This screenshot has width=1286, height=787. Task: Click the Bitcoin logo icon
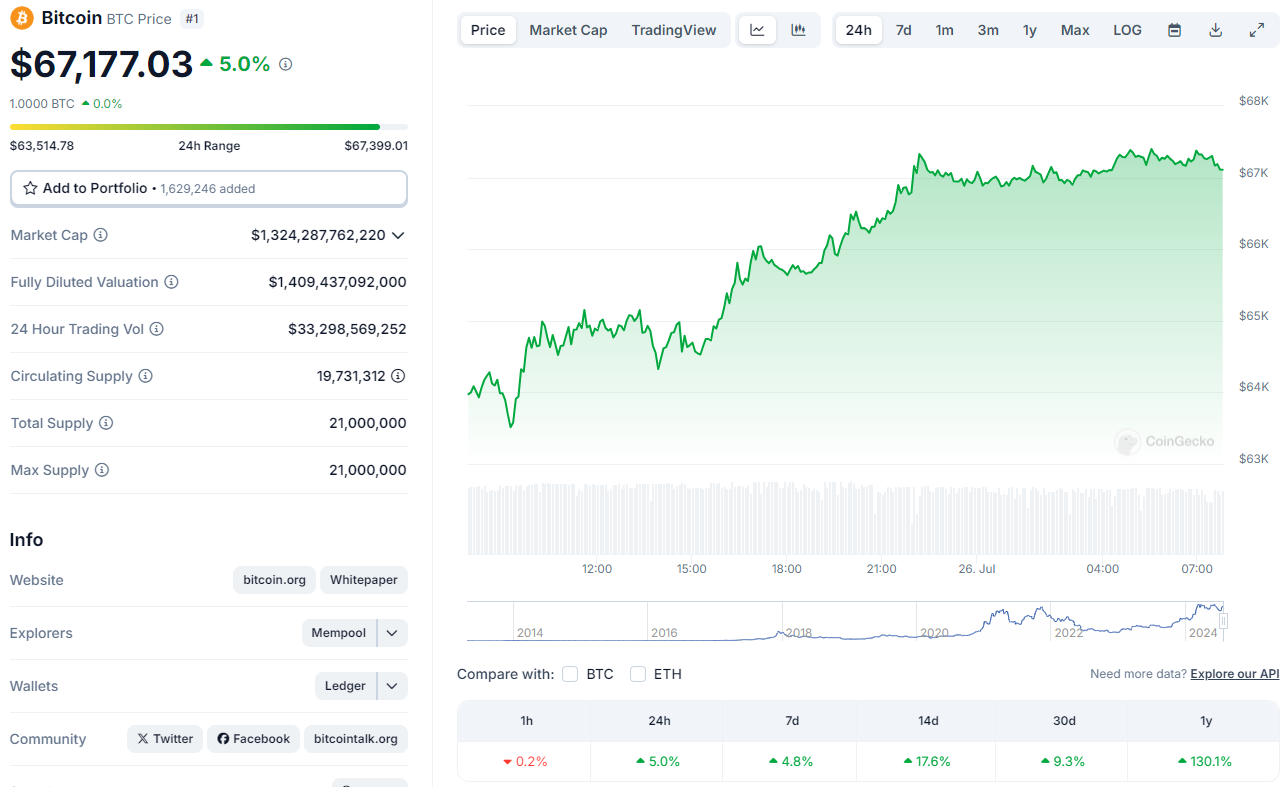(x=21, y=18)
